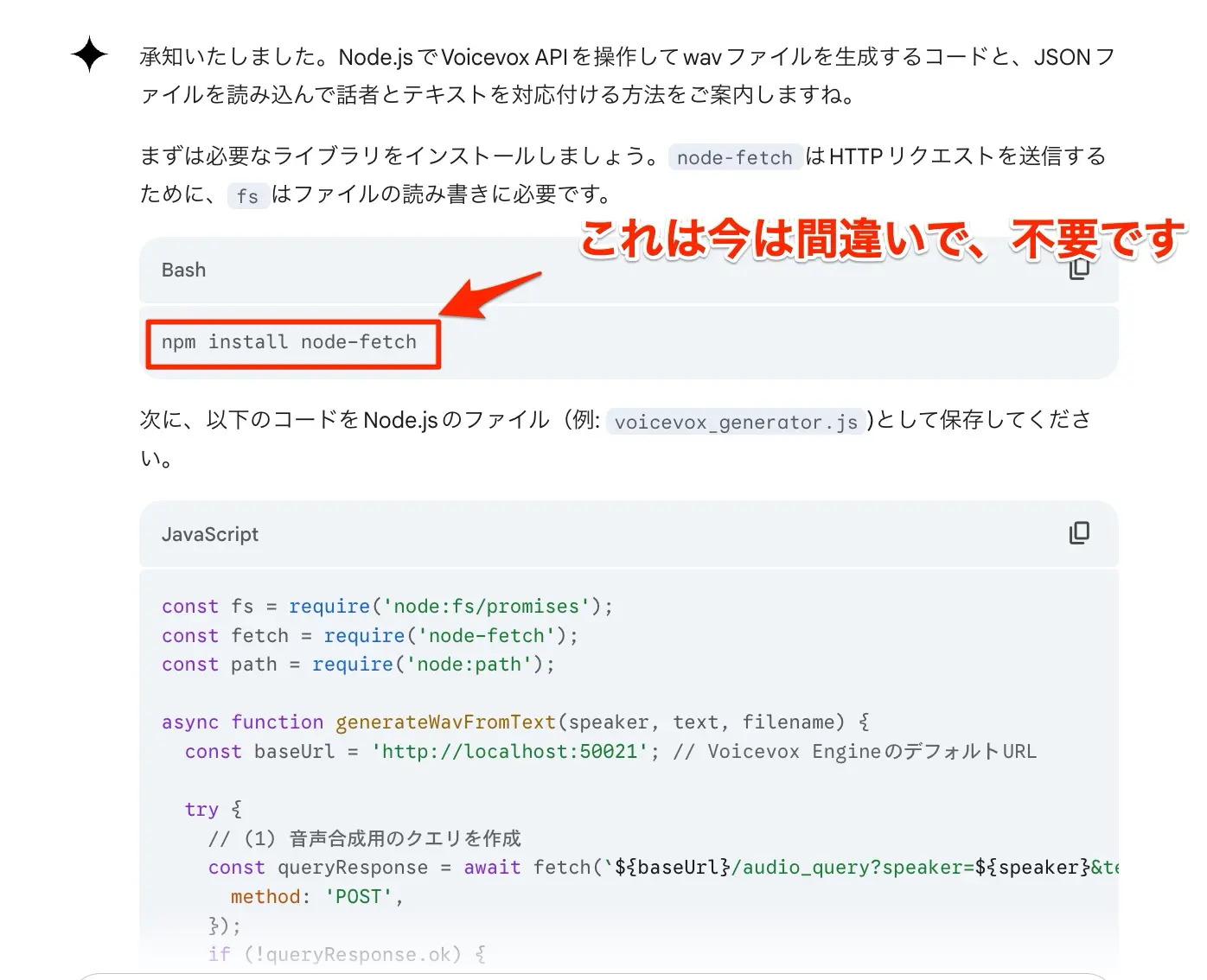
Task: Copy the JavaScript code block
Action: tap(1079, 533)
